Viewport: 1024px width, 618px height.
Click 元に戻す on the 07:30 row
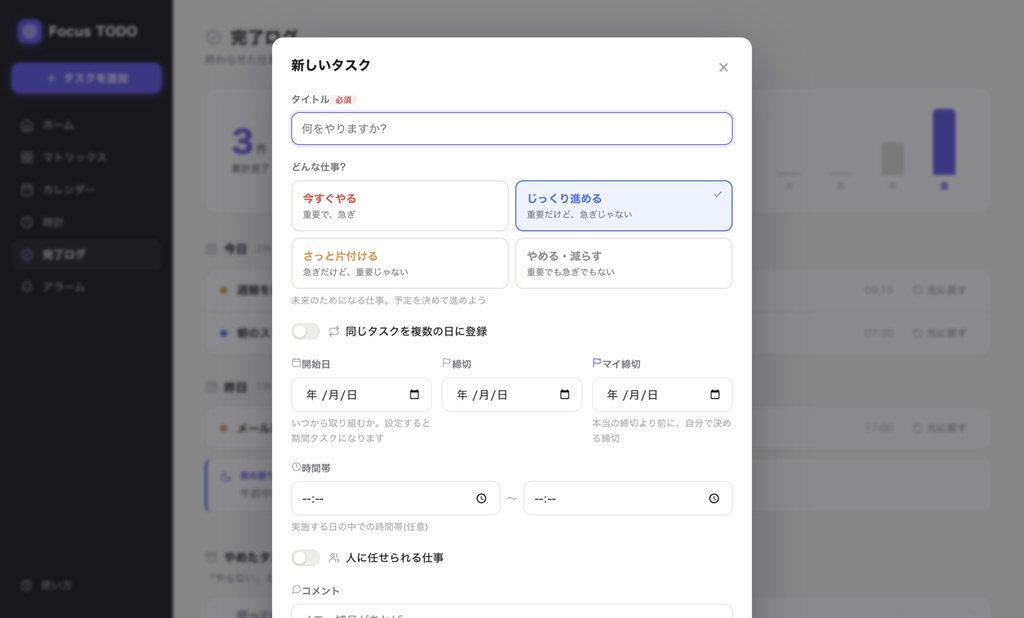pyautogui.click(x=939, y=333)
